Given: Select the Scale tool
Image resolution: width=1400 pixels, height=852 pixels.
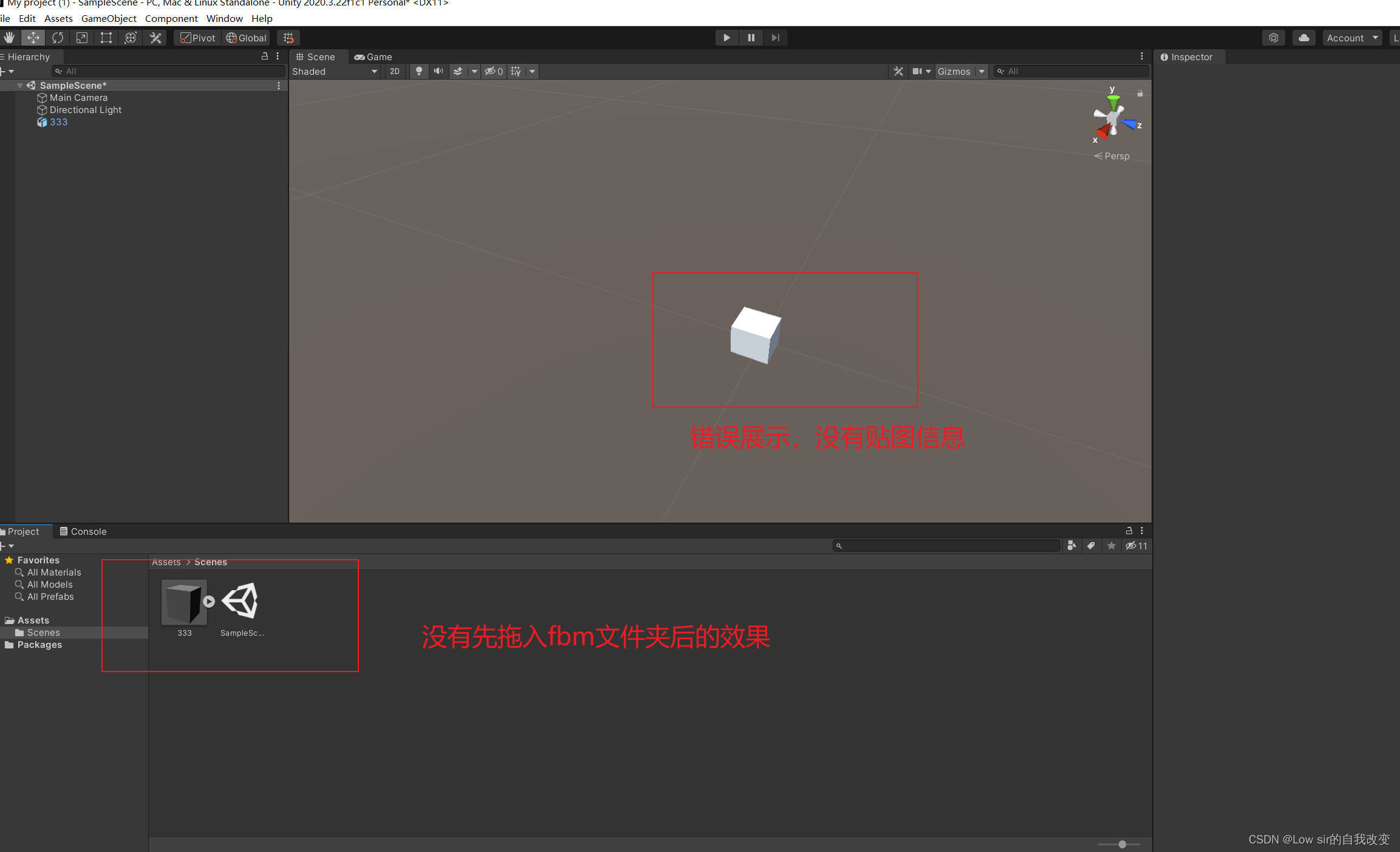Looking at the screenshot, I should 82,38.
